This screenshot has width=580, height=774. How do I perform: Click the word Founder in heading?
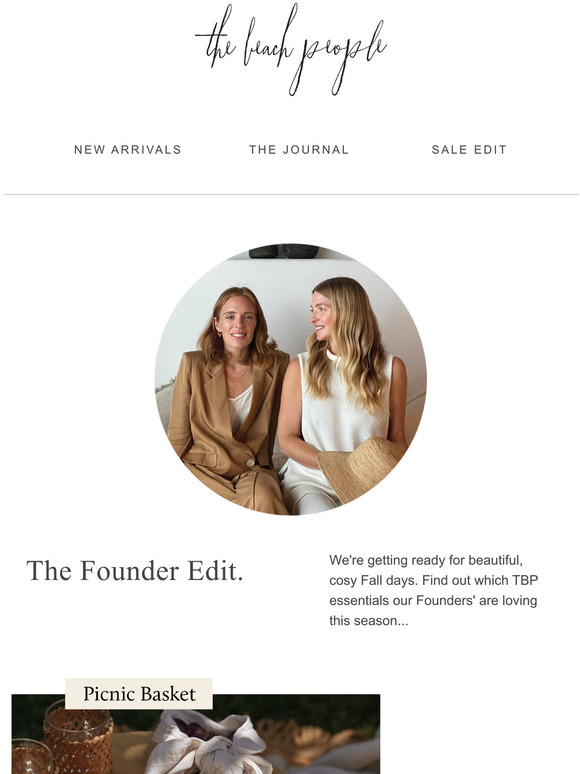point(129,571)
